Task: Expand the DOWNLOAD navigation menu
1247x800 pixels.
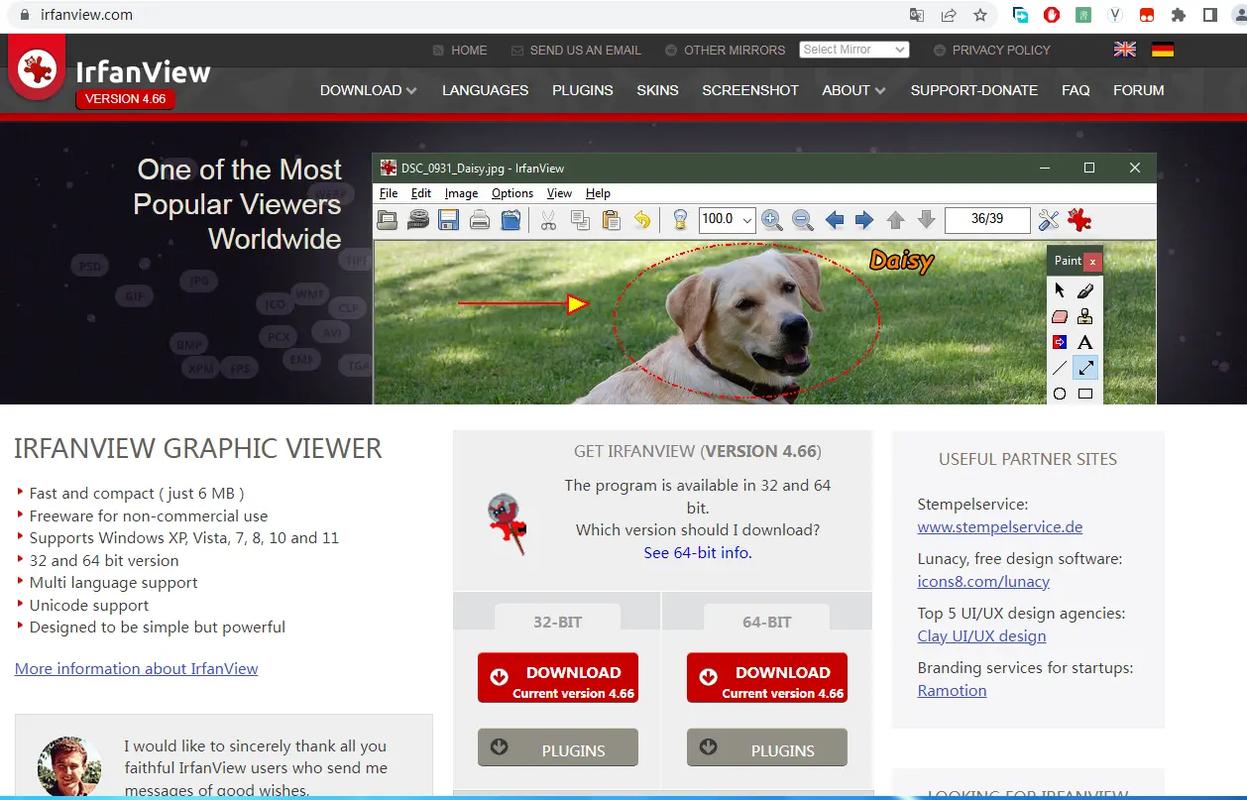Action: [x=368, y=90]
